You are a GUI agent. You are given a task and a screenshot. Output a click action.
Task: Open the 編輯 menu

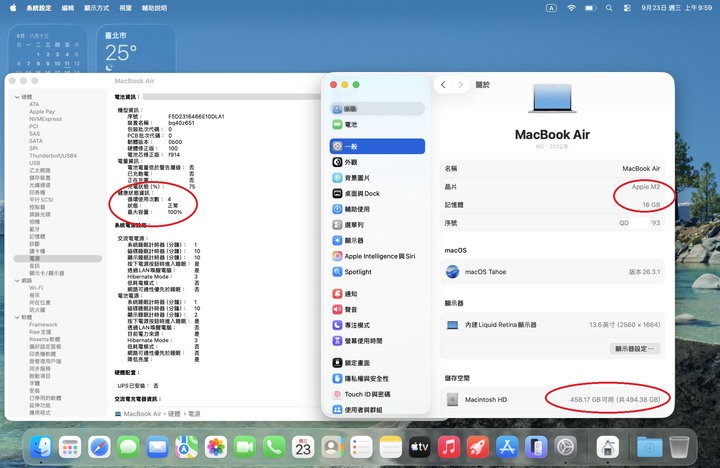[68, 8]
